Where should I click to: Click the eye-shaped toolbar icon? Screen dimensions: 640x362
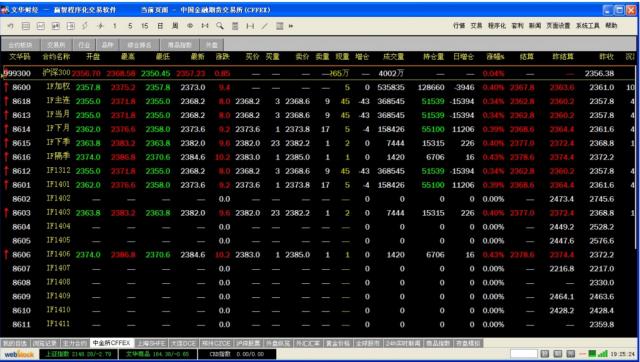coord(190,26)
